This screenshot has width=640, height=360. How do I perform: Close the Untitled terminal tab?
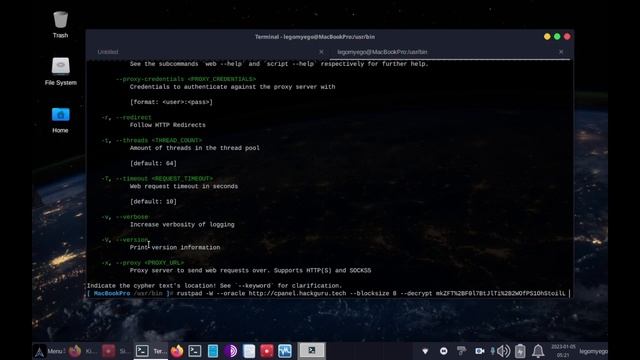[321, 52]
